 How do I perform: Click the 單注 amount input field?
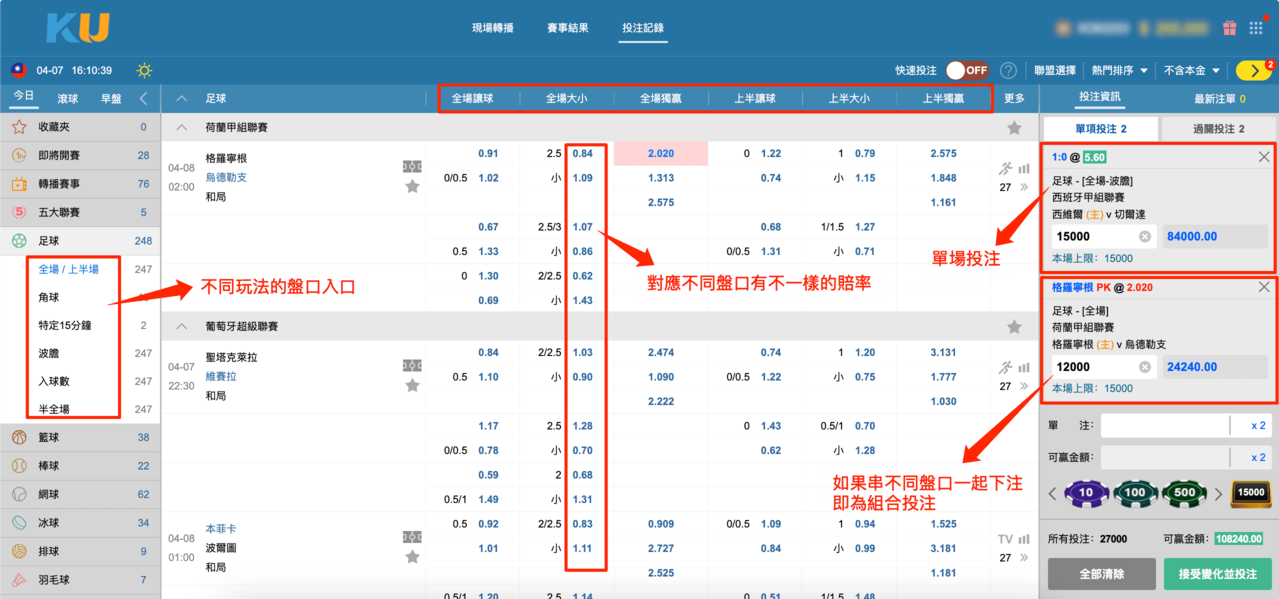point(1164,425)
